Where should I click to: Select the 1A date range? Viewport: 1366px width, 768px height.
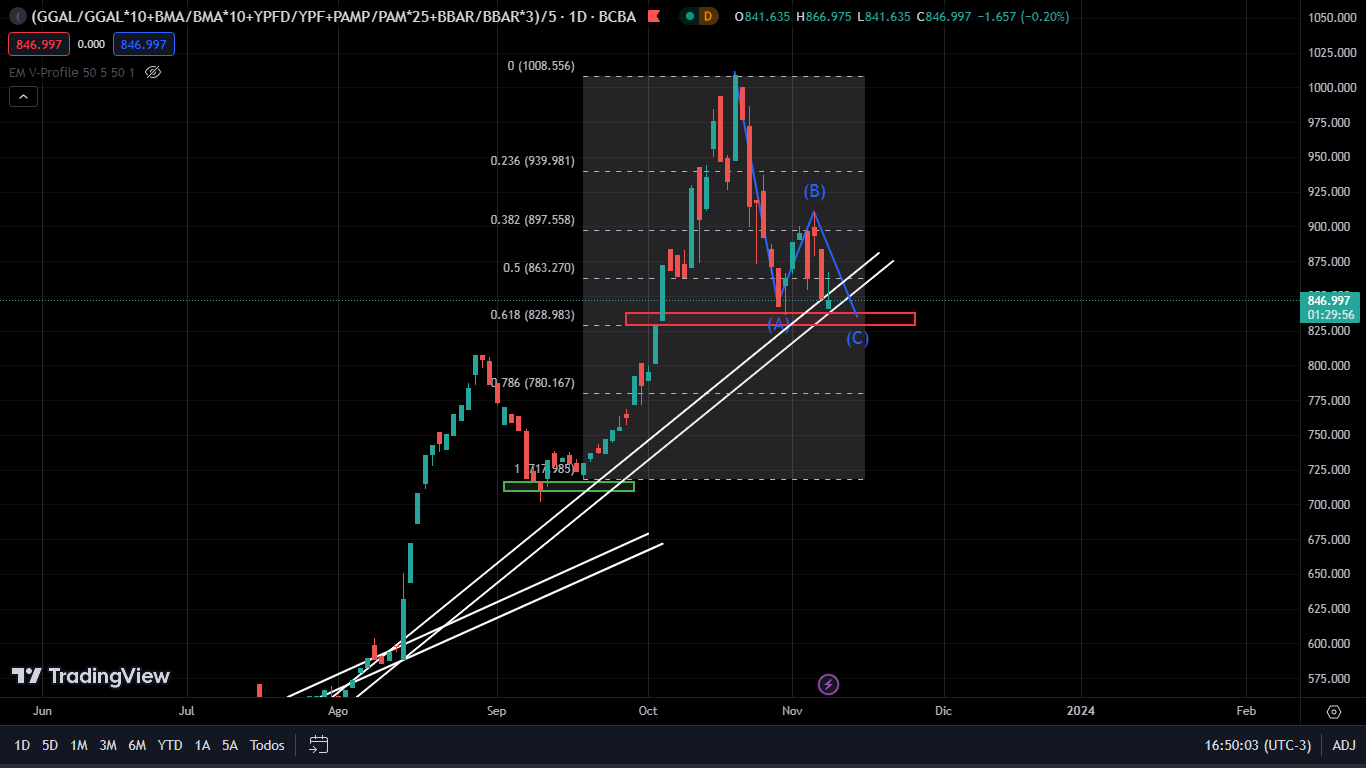tap(202, 745)
